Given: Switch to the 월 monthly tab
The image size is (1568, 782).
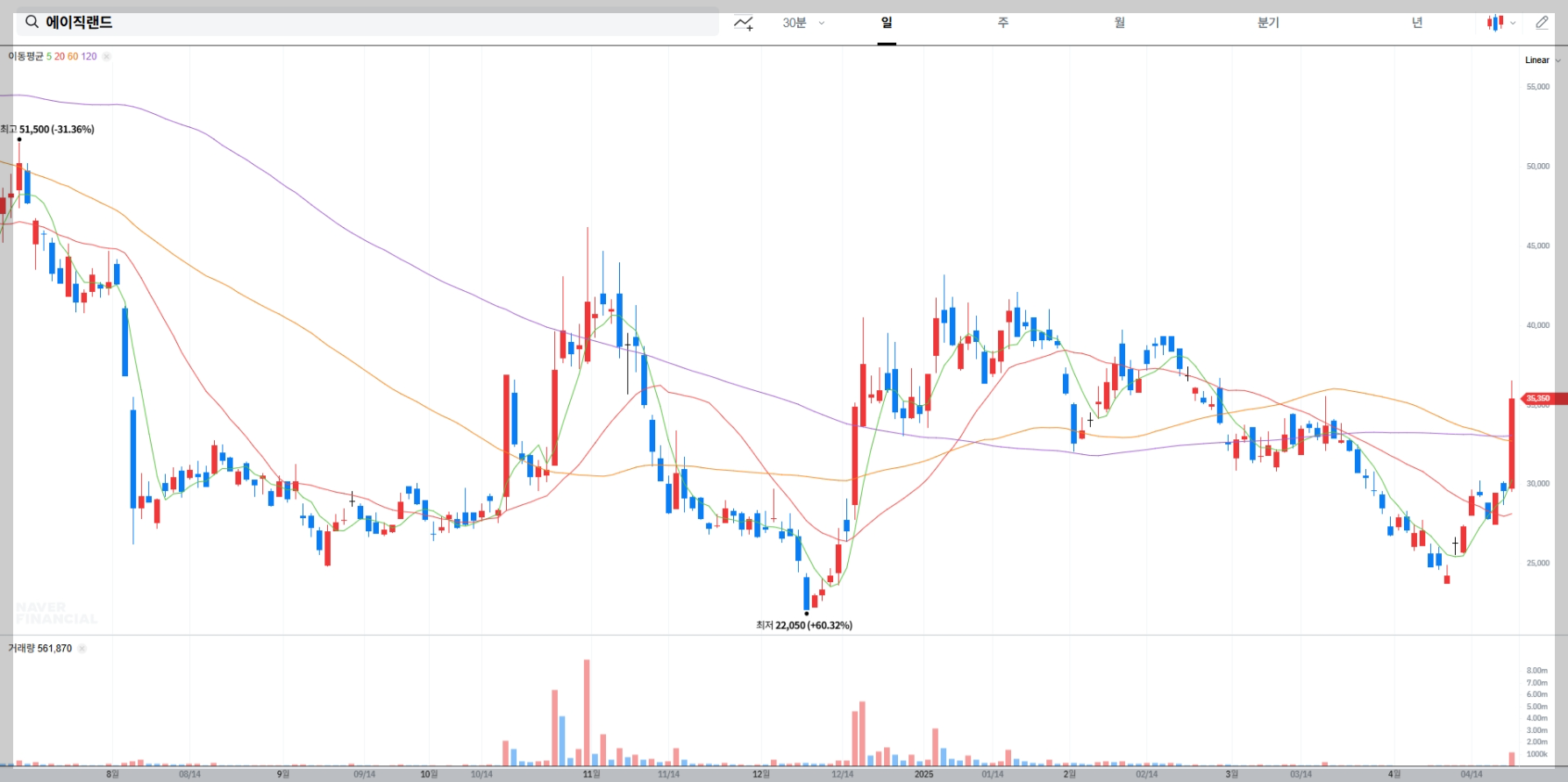Looking at the screenshot, I should pos(1120,23).
